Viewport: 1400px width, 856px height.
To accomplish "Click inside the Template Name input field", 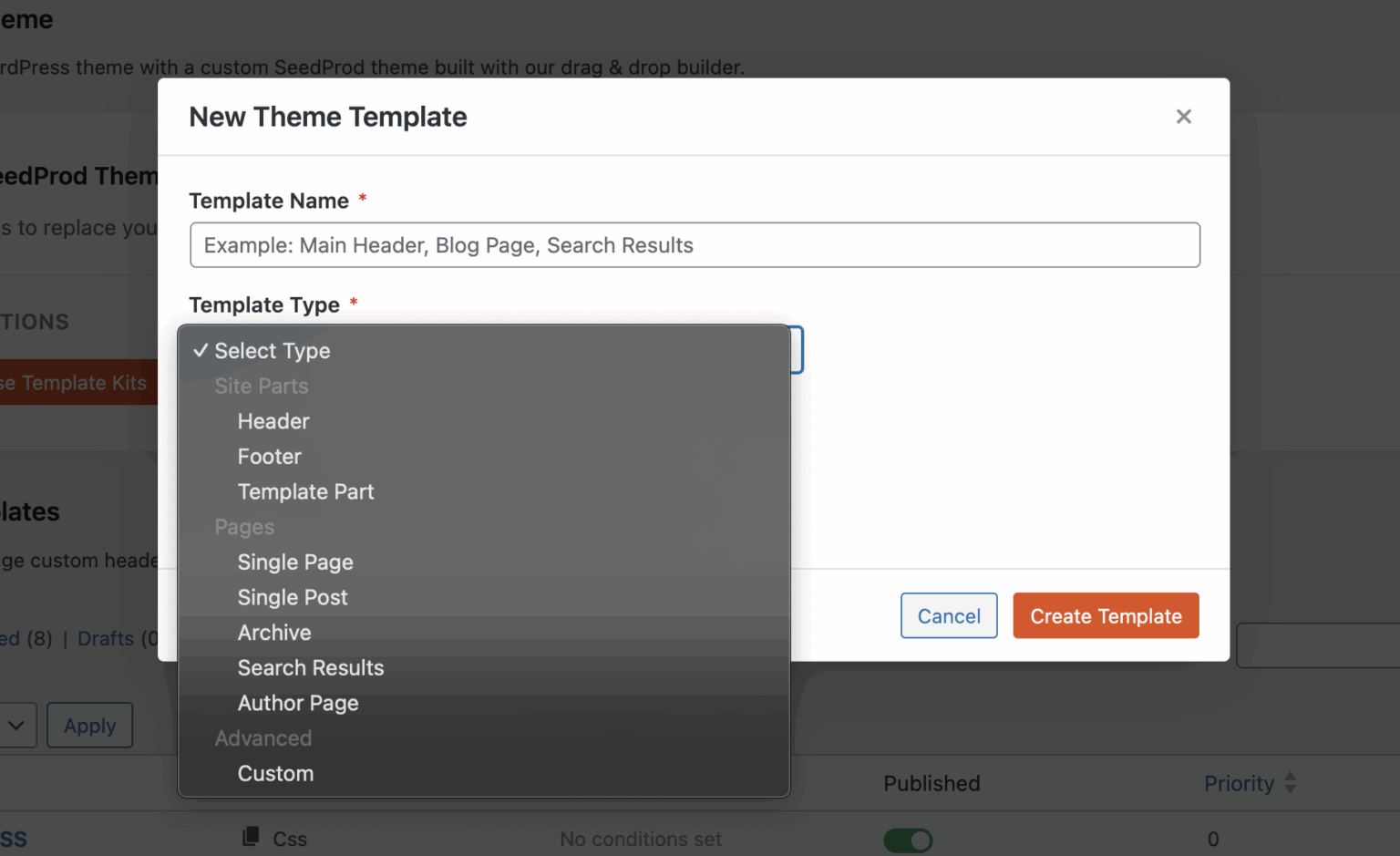I will point(694,244).
